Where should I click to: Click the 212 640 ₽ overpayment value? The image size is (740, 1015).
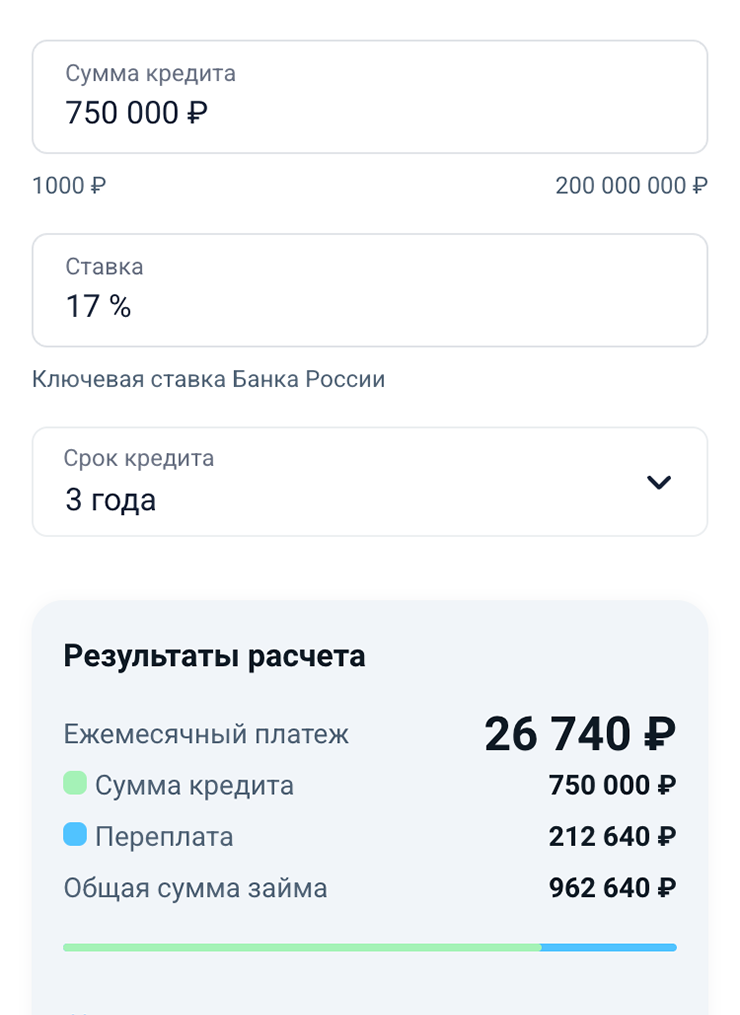tap(612, 836)
